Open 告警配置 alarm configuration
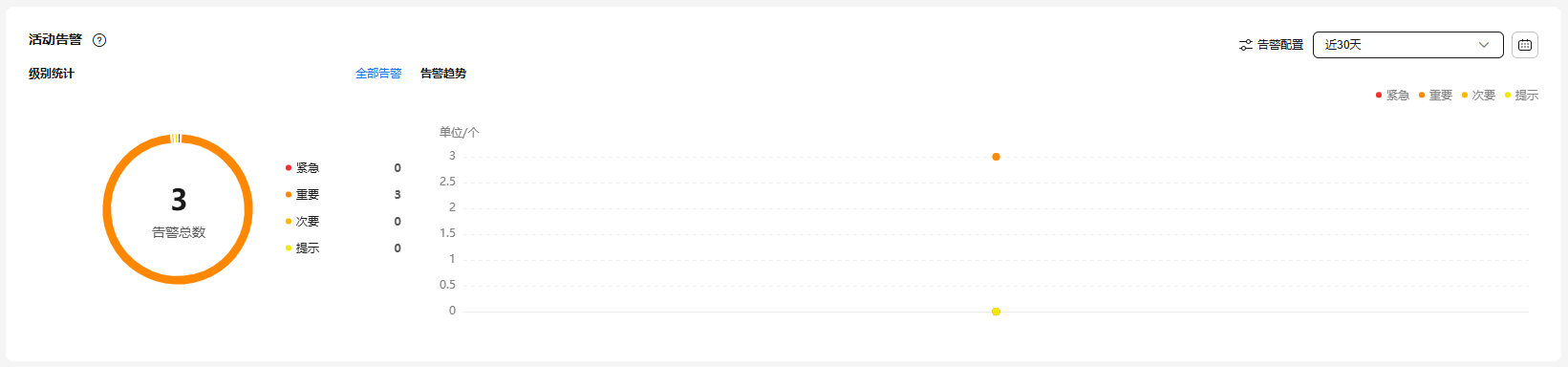 coord(1271,45)
